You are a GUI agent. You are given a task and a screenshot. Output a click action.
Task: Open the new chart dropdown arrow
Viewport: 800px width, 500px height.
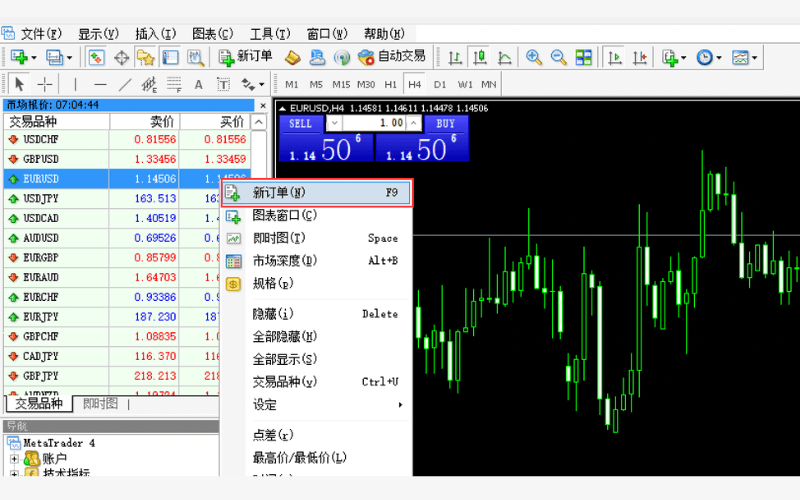coord(34,58)
